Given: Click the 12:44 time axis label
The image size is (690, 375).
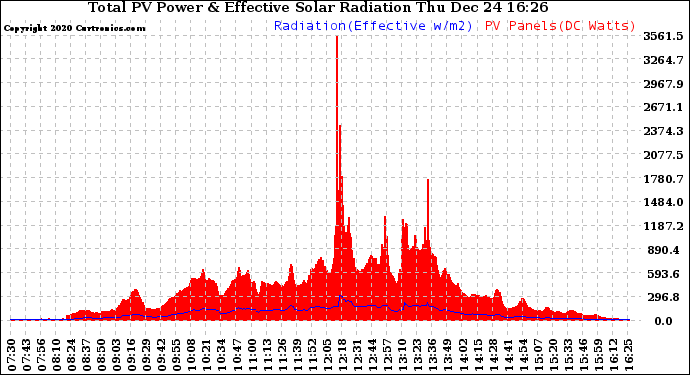Looking at the screenshot, I should (x=373, y=355).
